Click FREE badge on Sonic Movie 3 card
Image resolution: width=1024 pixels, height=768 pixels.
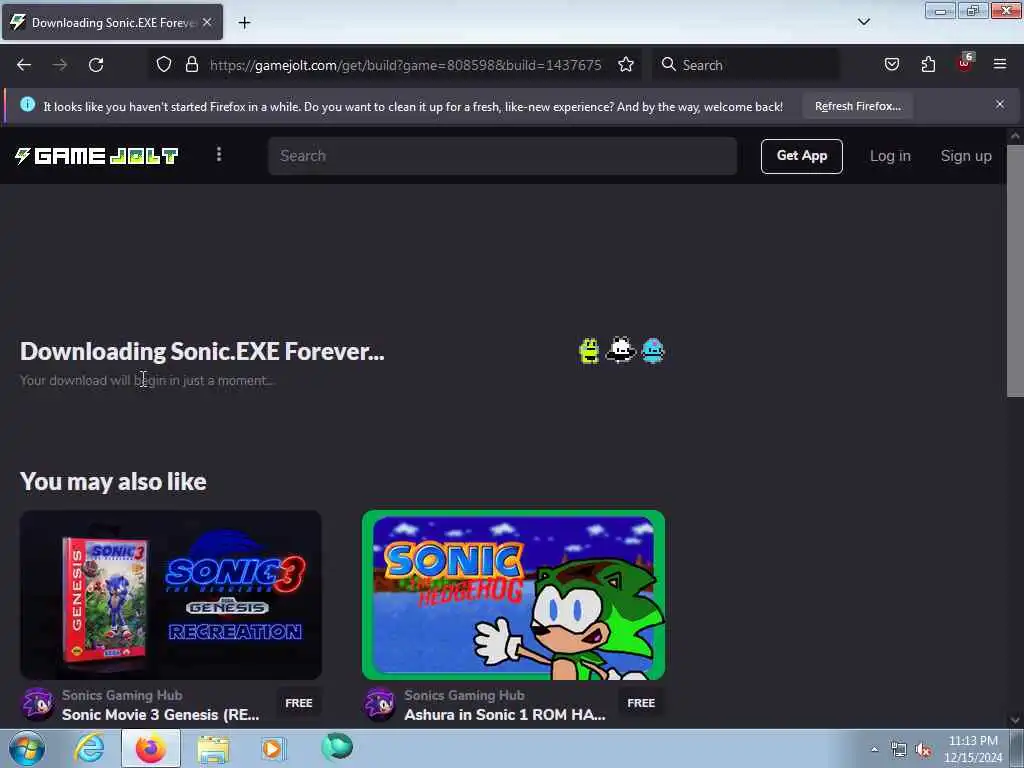tap(298, 703)
